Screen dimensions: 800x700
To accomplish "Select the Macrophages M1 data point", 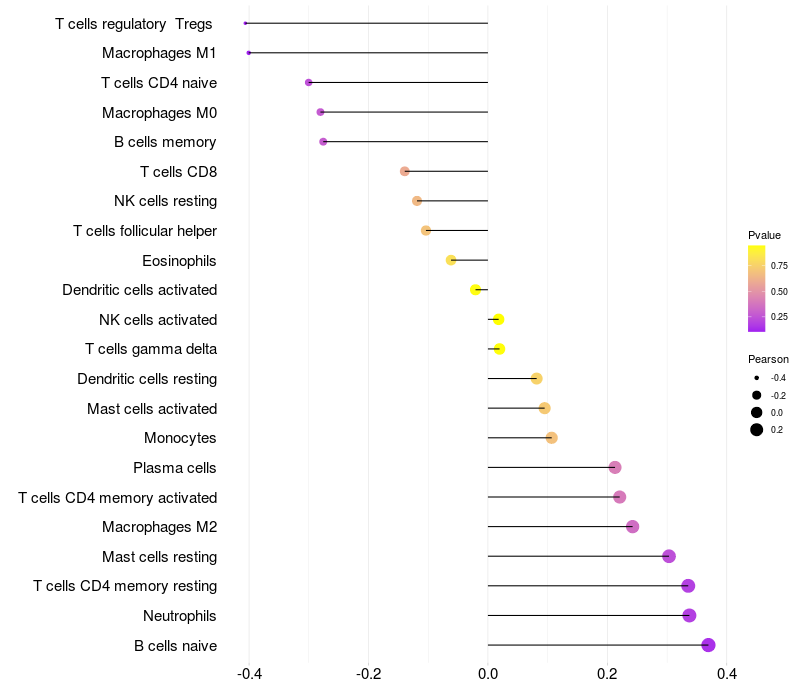I will [248, 53].
